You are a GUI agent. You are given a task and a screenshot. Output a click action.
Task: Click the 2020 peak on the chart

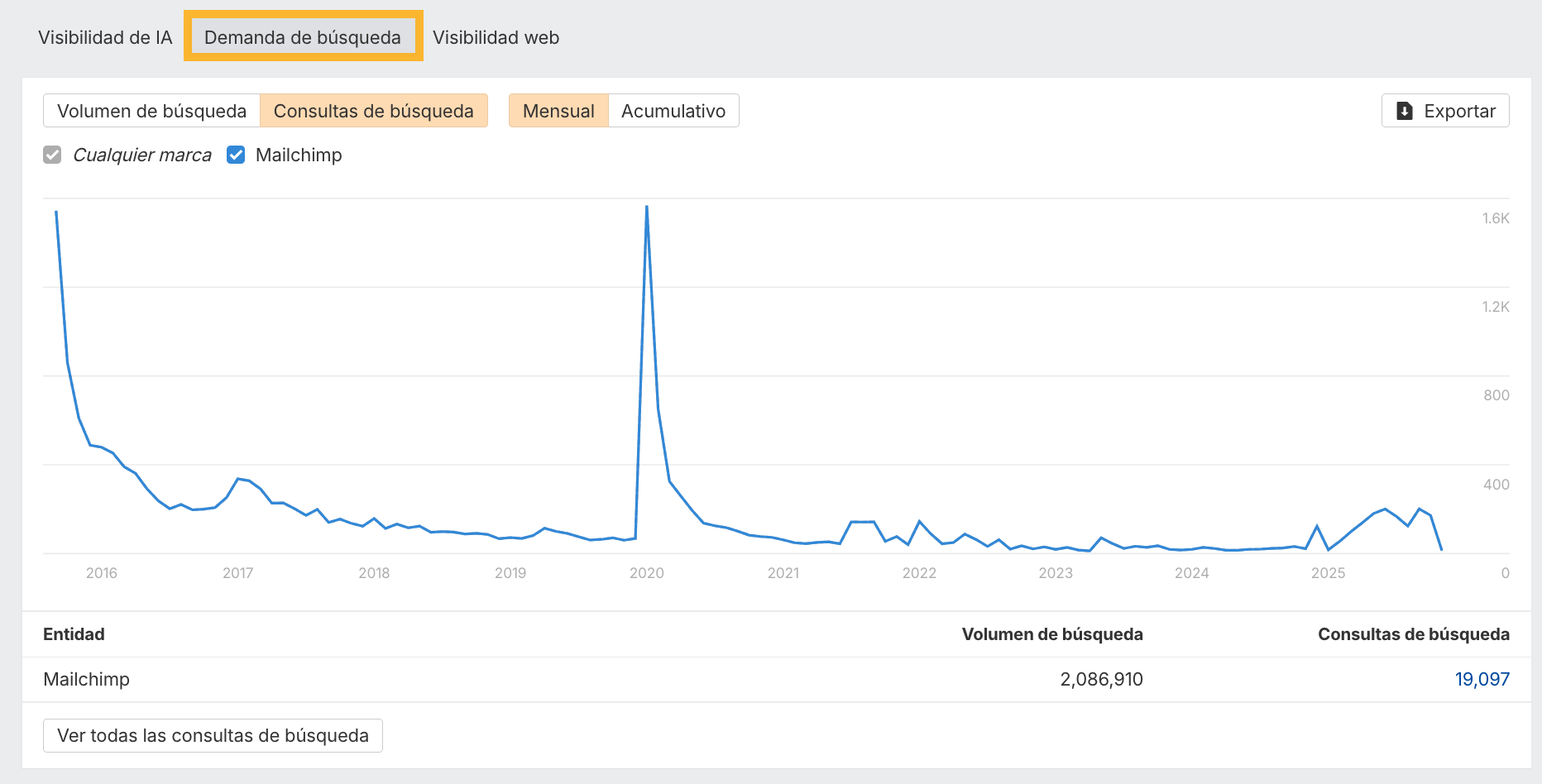coord(647,207)
